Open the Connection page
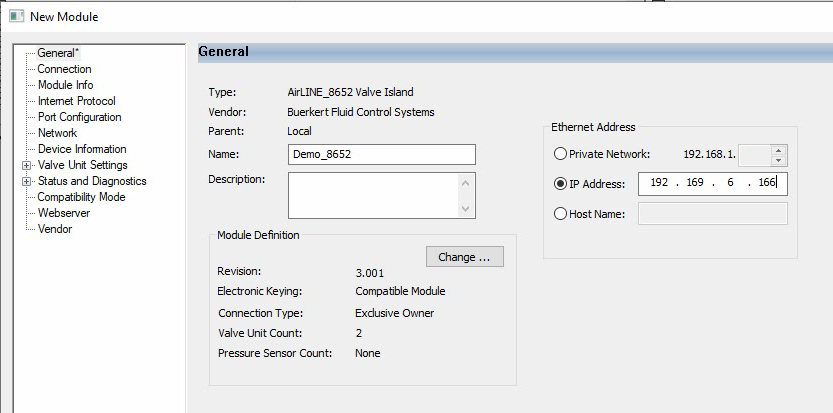Image resolution: width=833 pixels, height=413 pixels. [64, 69]
